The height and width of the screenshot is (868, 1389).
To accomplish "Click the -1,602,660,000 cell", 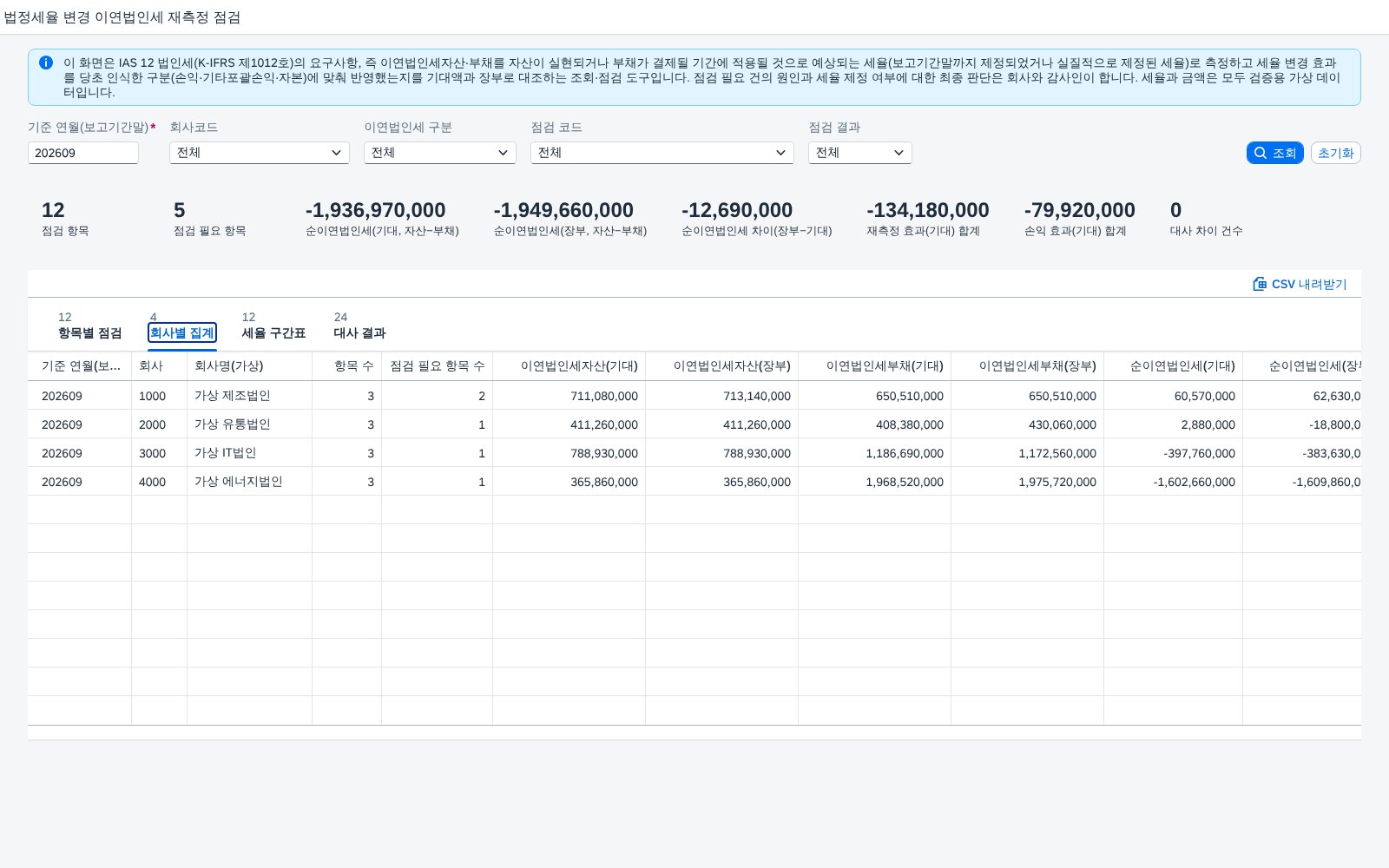I will click(x=1174, y=482).
